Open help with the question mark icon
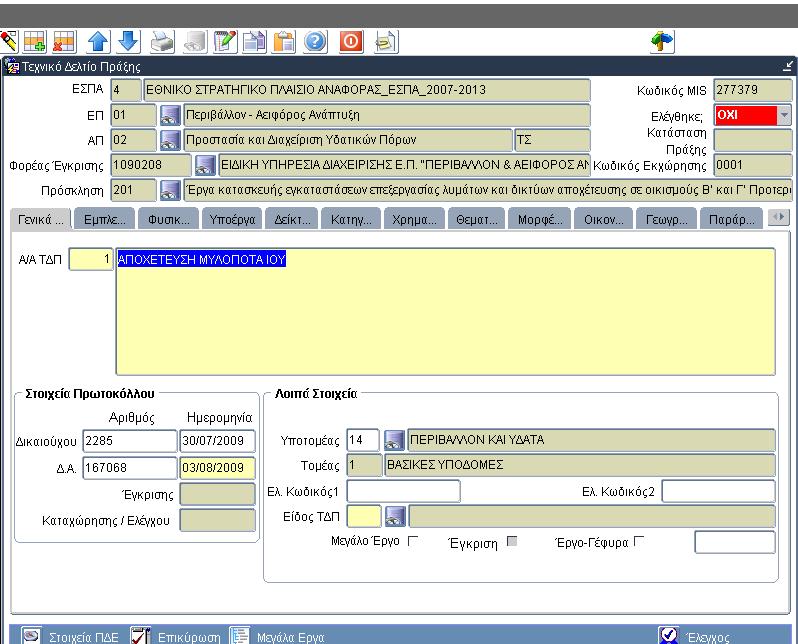This screenshot has width=798, height=644. point(316,41)
